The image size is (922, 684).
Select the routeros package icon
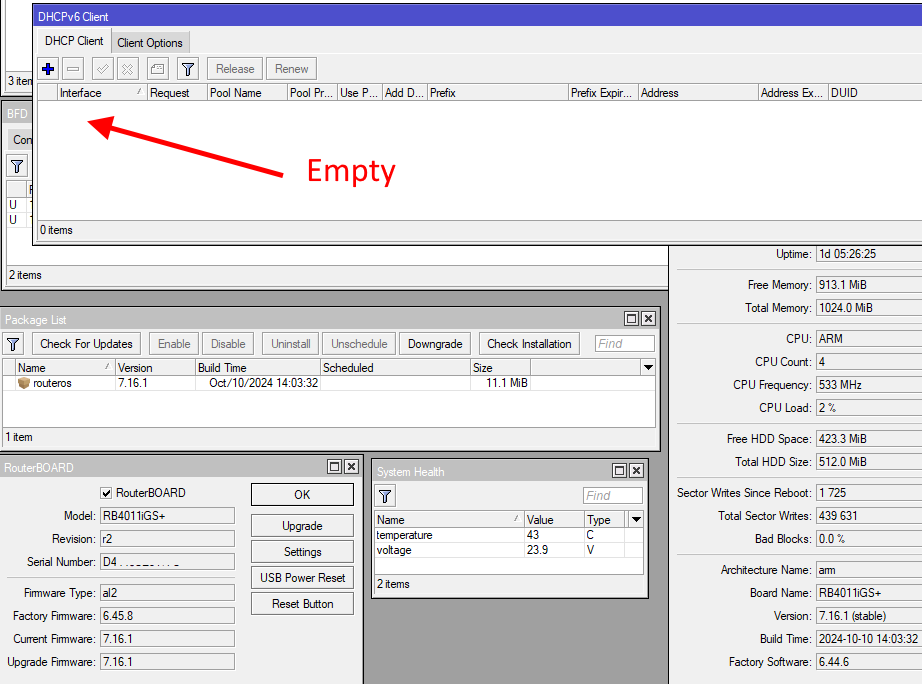tap(24, 383)
